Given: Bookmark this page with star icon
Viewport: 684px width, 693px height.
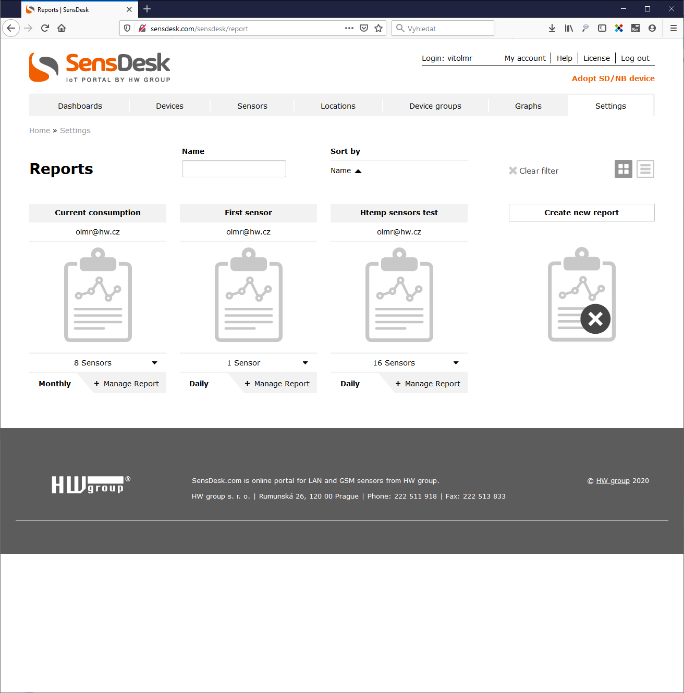Looking at the screenshot, I should coord(378,28).
